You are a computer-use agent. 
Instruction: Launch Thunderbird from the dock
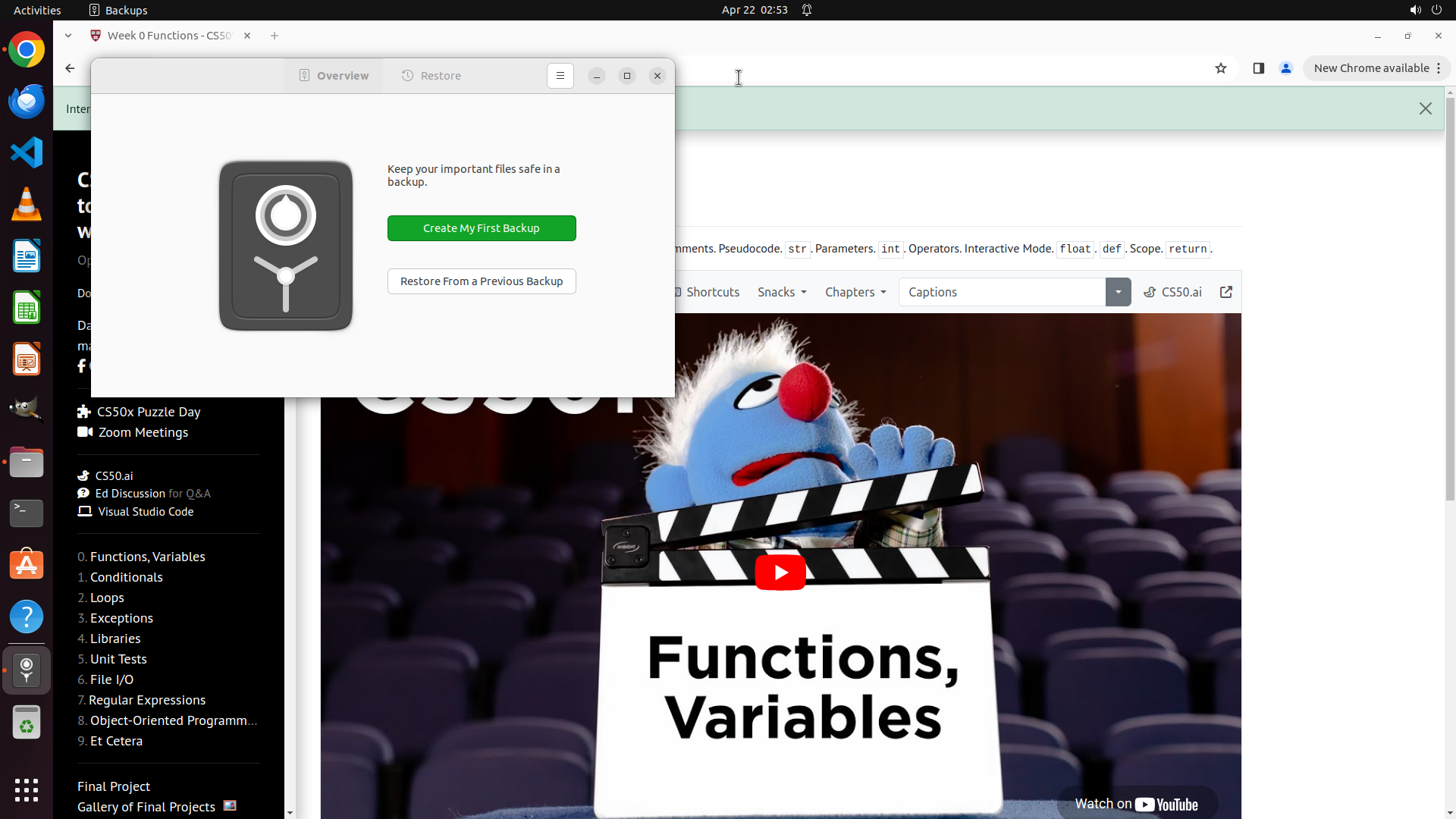27,101
